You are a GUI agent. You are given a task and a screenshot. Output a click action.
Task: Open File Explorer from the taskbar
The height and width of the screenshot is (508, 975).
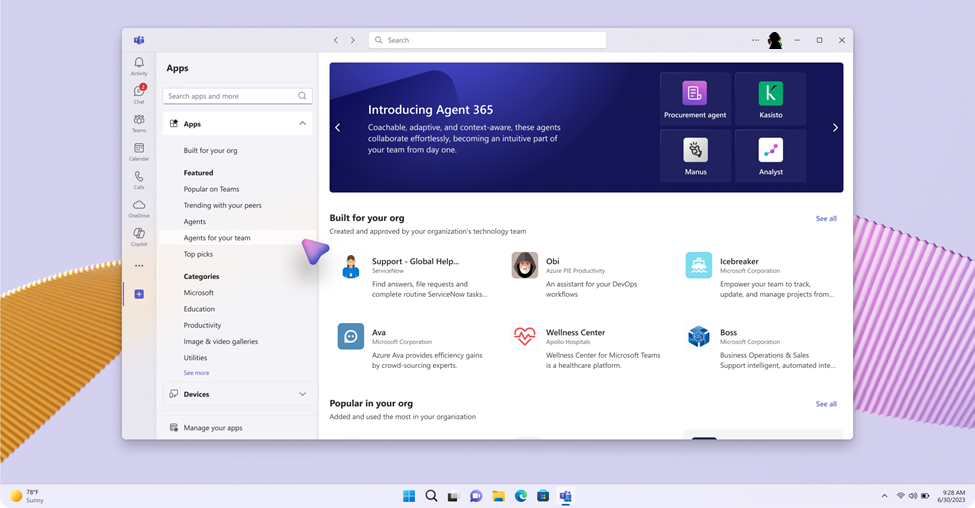point(498,496)
